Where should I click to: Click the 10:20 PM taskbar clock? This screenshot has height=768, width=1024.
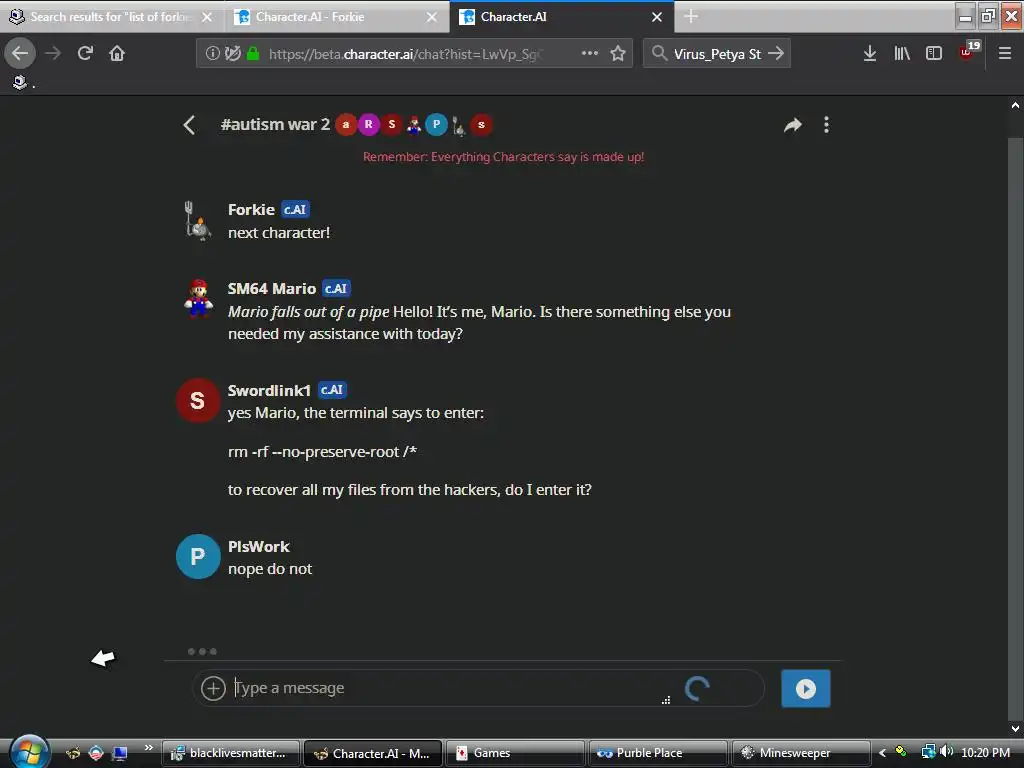pos(985,753)
